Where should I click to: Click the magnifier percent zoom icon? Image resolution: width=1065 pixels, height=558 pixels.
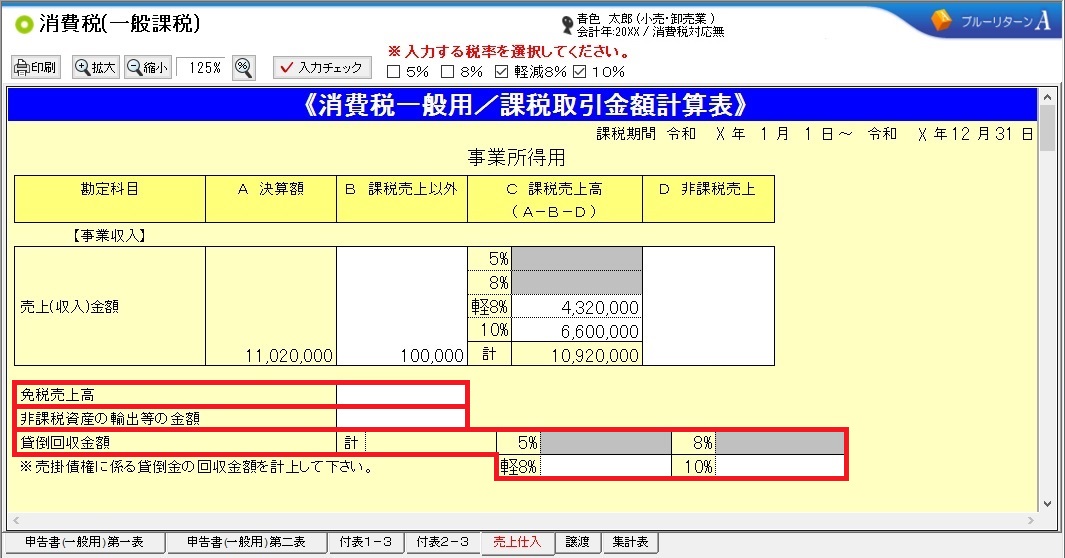tap(244, 67)
